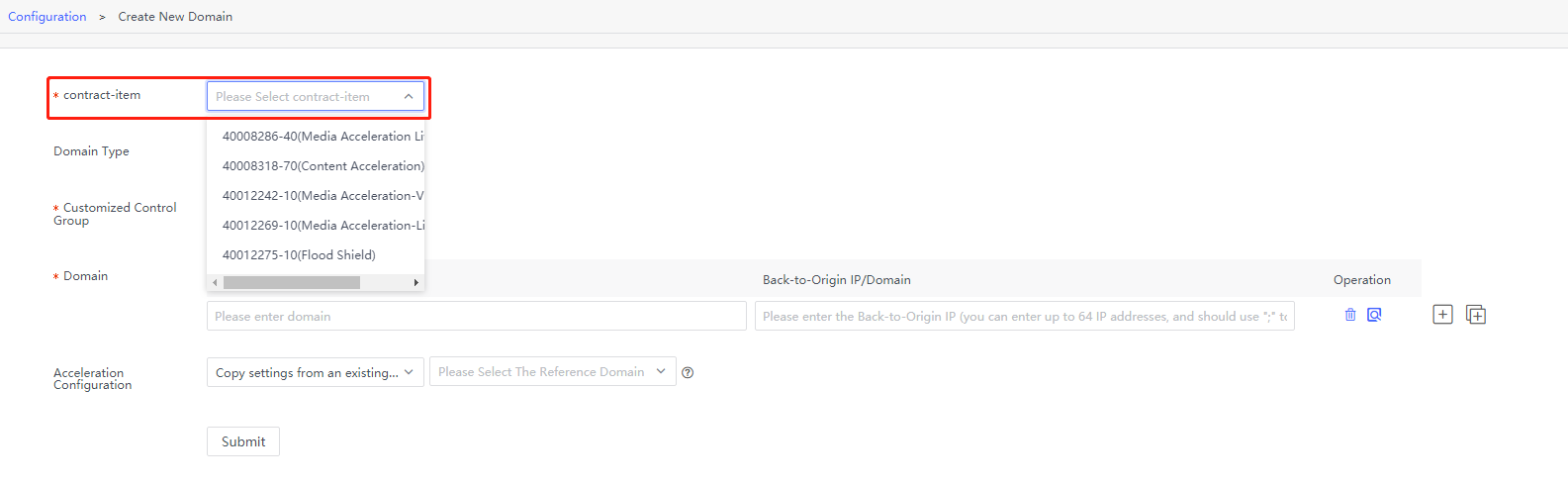The width and height of the screenshot is (1568, 486).
Task: Click the dropdown's horizontal scrollbar thumb
Action: point(292,283)
